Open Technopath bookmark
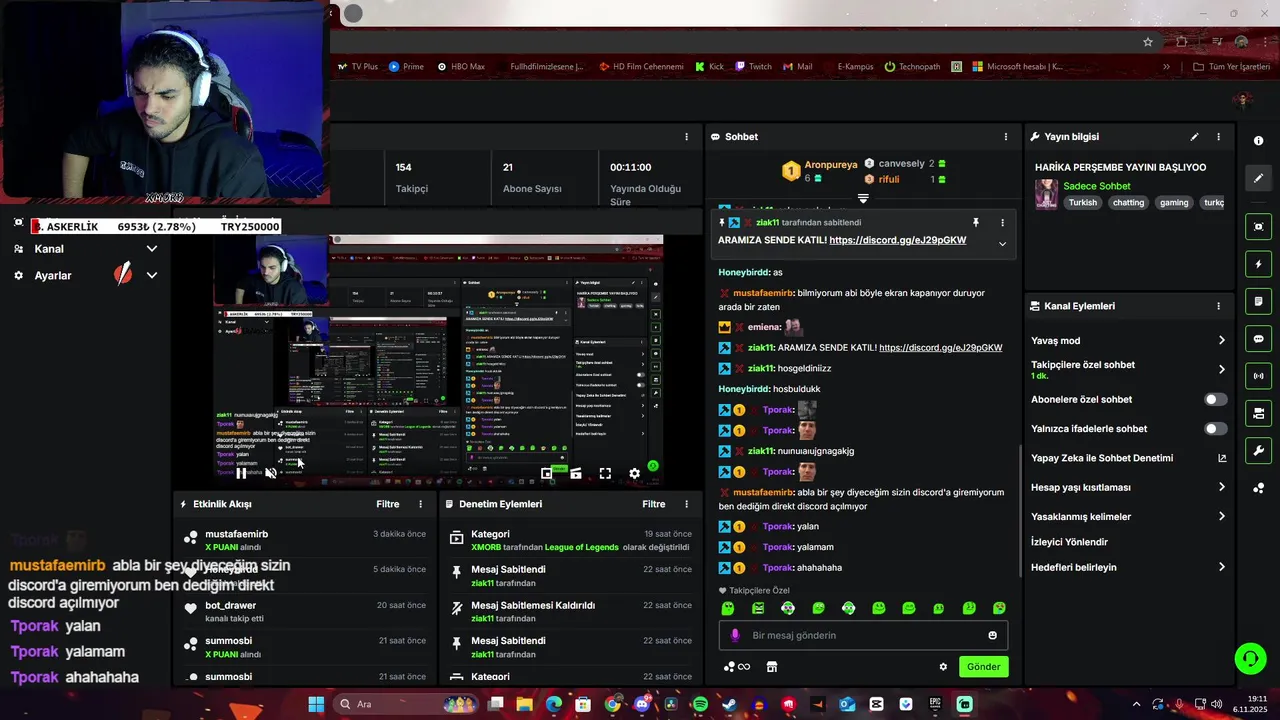1280x720 pixels. pyautogui.click(x=912, y=67)
